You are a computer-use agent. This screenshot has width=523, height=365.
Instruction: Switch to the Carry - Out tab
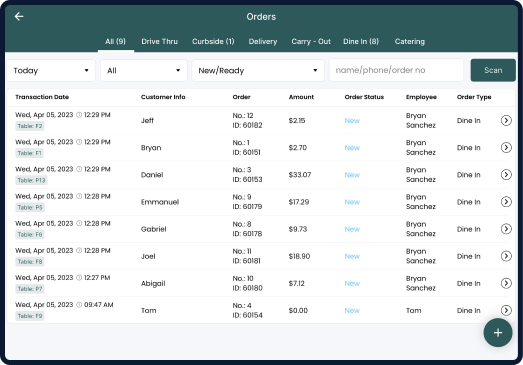(x=311, y=41)
